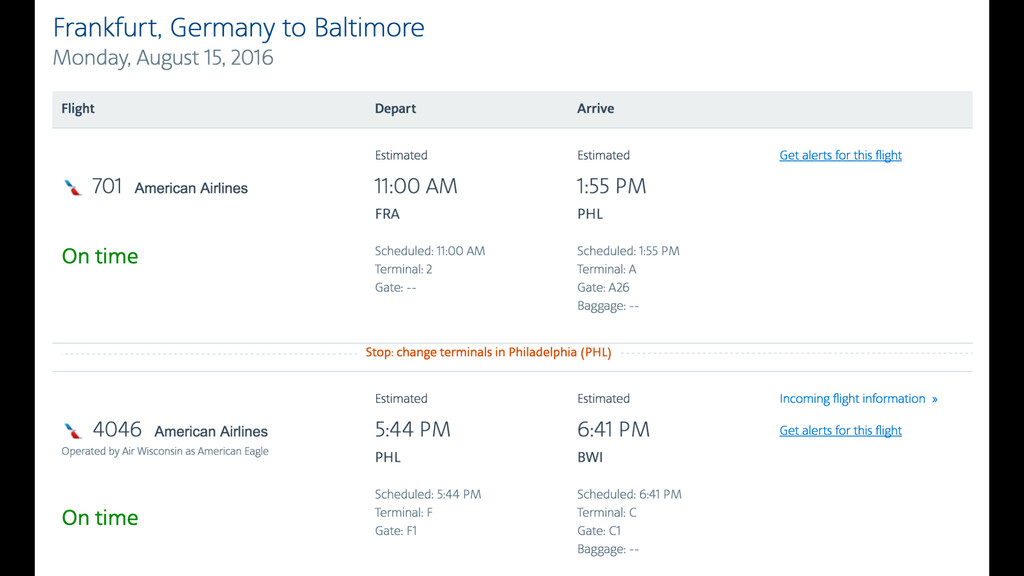
Task: Open Get alerts link for flight 4046
Action: pyautogui.click(x=840, y=430)
